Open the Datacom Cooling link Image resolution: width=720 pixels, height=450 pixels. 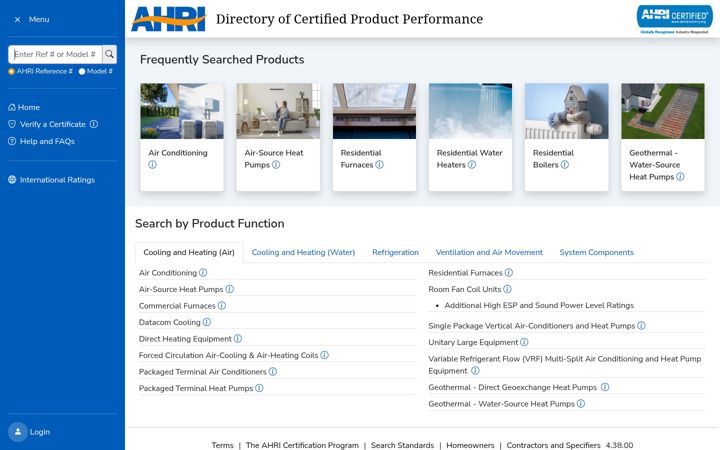[169, 322]
